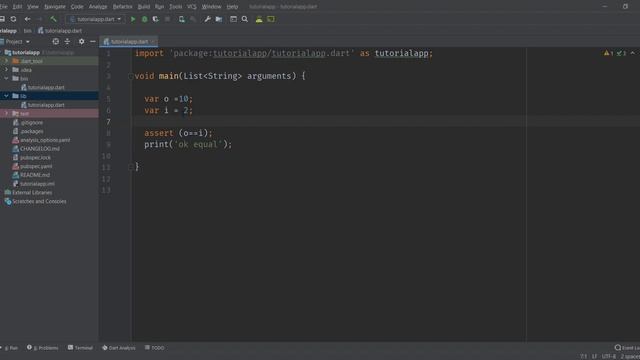Open settings with the wrench icon
Viewport: 640px width, 360px height.
pyautogui.click(x=207, y=19)
